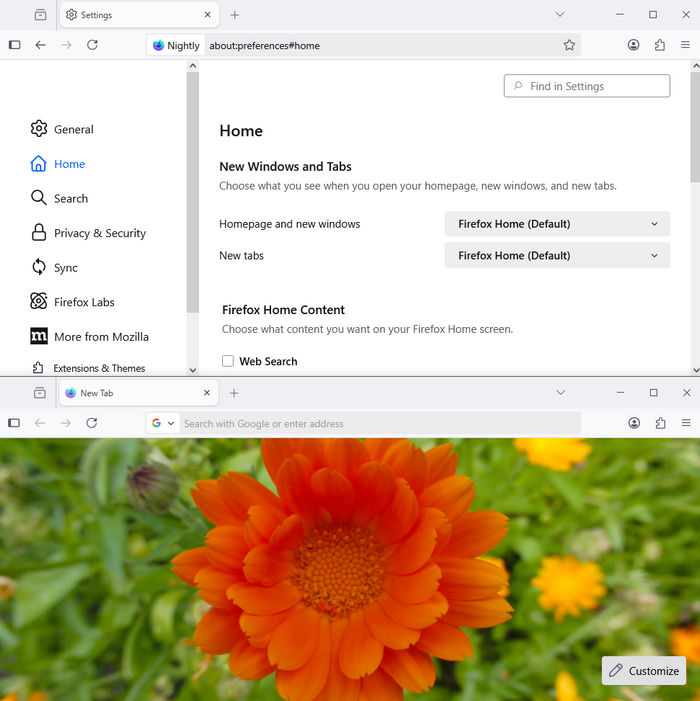Open the Privacy & Security category

click(99, 233)
